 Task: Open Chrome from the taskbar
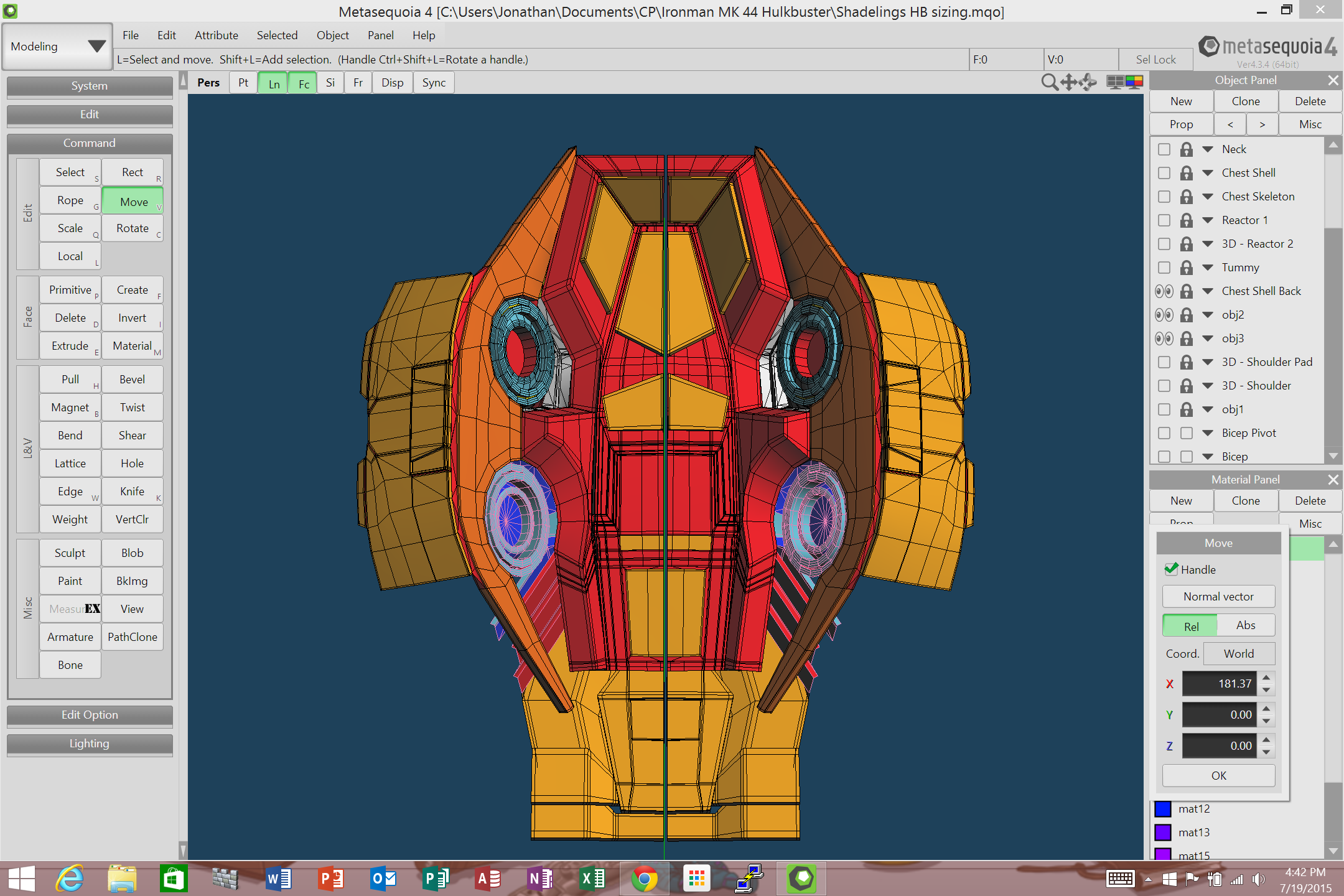pos(644,879)
